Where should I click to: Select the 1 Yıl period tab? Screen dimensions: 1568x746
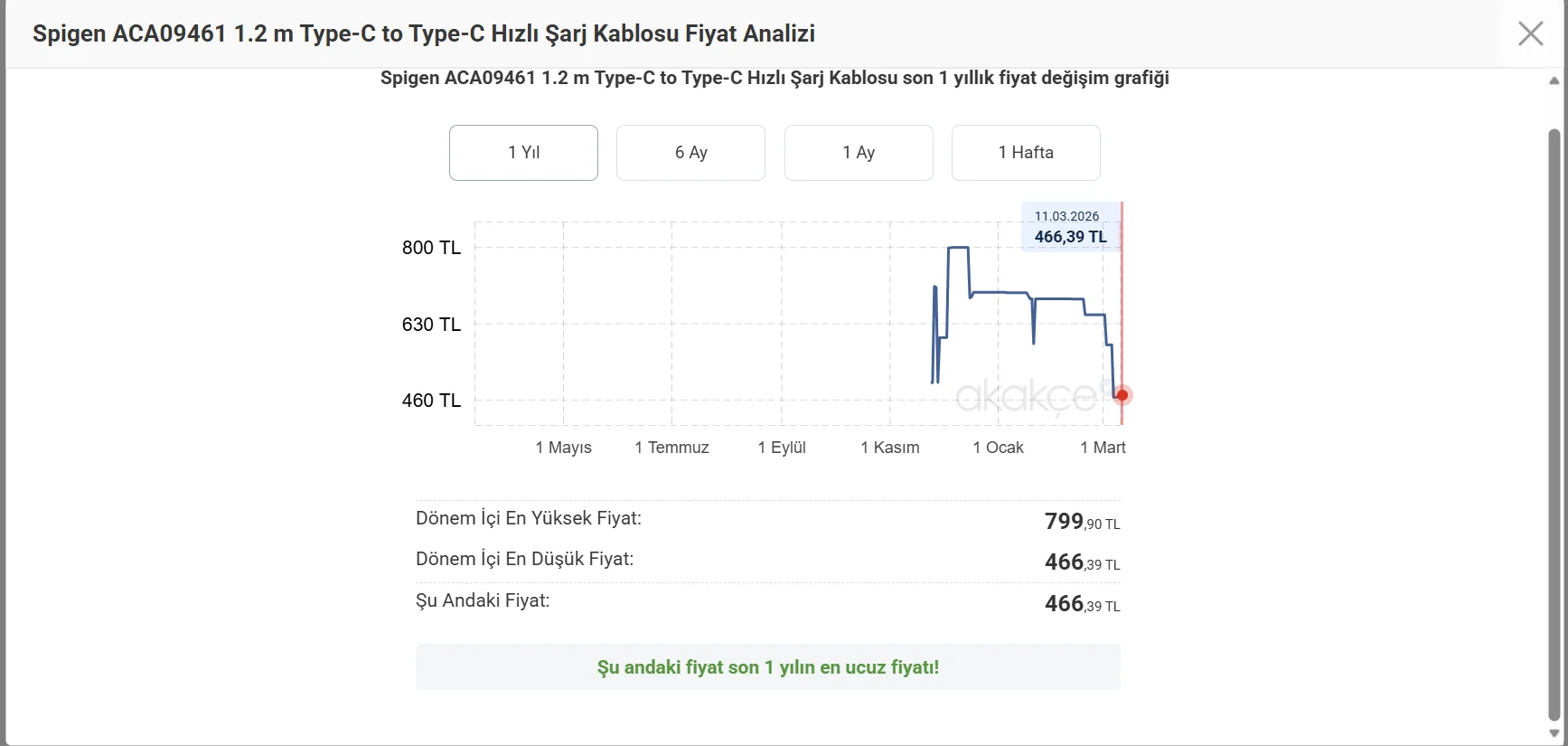point(523,153)
